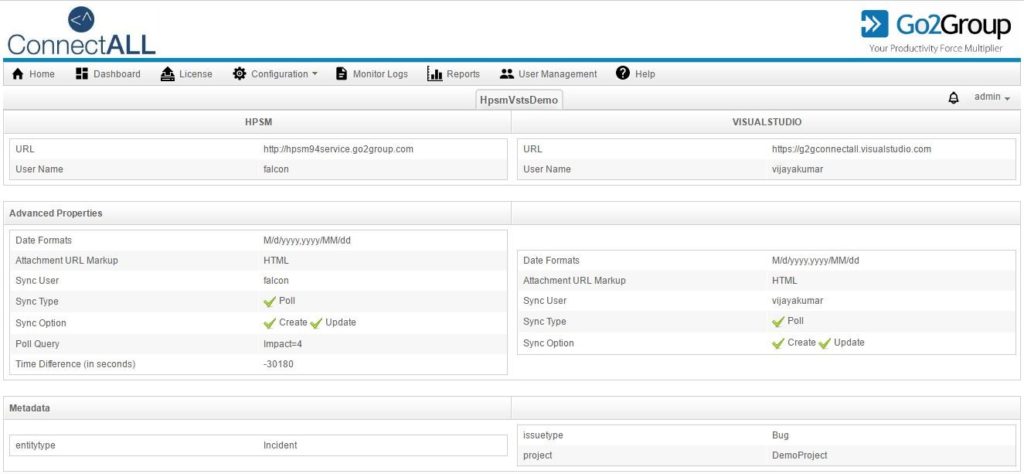Click Time Difference value -30180
Viewport: 1024px width, 474px height.
(278, 364)
